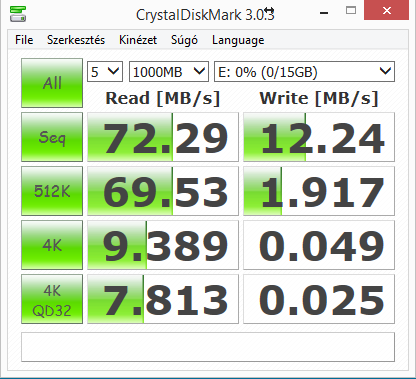This screenshot has width=416, height=379.
Task: Start the 512K random test
Action: [x=52, y=191]
